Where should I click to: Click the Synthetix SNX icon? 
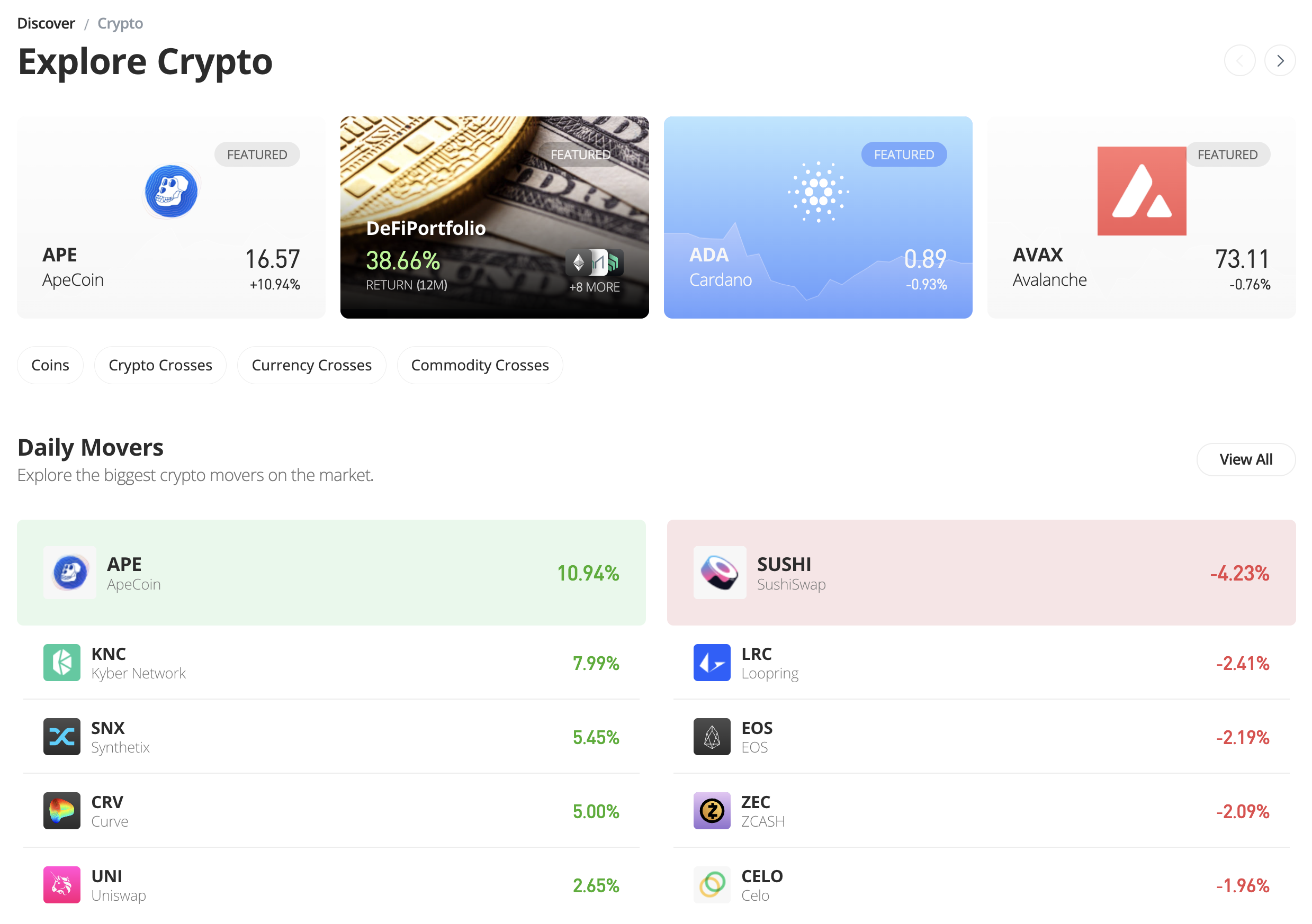pyautogui.click(x=62, y=737)
